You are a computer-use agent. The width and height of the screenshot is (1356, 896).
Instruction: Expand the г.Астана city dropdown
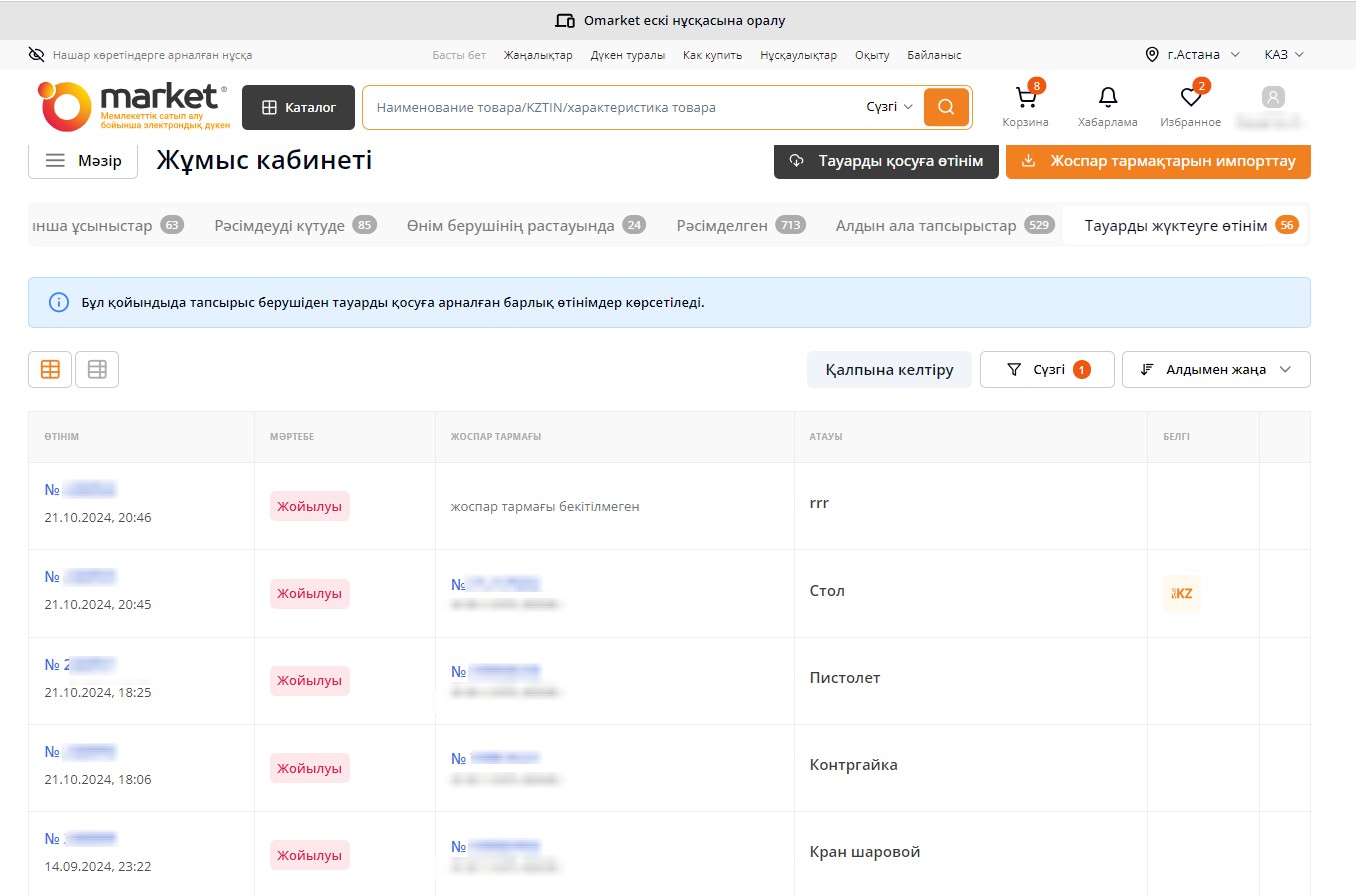1192,55
